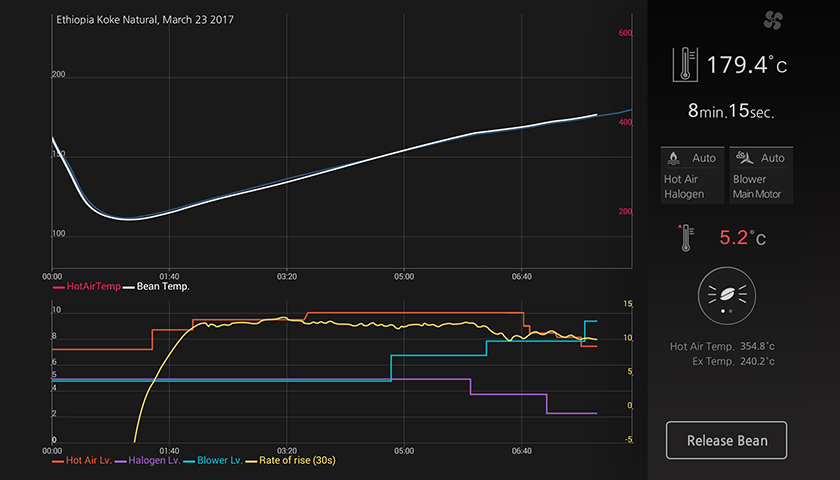Image resolution: width=840 pixels, height=480 pixels.
Task: Select the page indicator dots below bean icon
Action: point(726,311)
